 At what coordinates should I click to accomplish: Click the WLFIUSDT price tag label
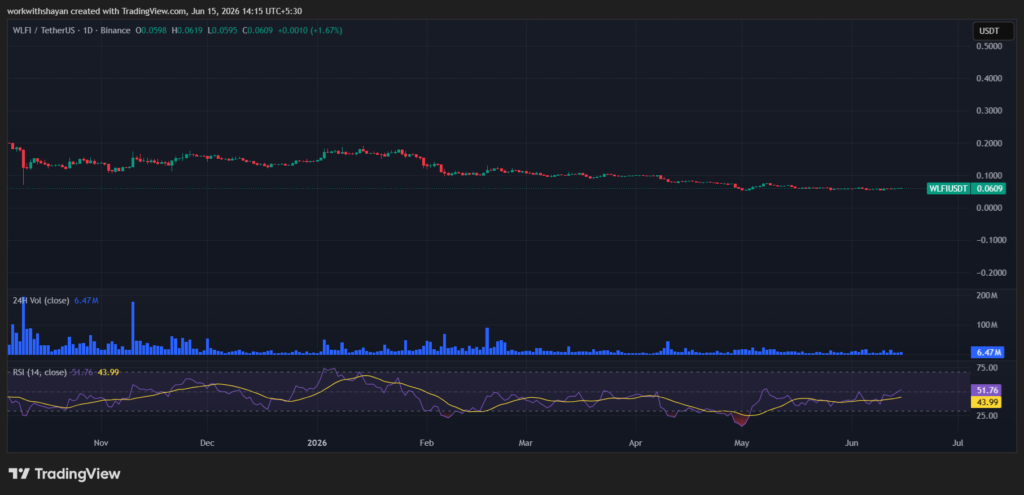click(949, 189)
